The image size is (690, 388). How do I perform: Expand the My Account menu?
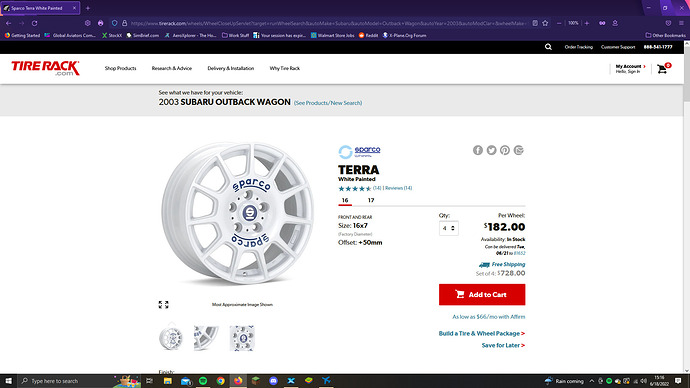(630, 68)
